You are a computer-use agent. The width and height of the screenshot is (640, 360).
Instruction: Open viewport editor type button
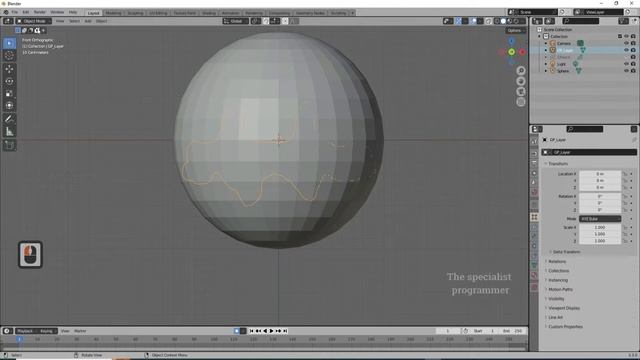[7, 21]
